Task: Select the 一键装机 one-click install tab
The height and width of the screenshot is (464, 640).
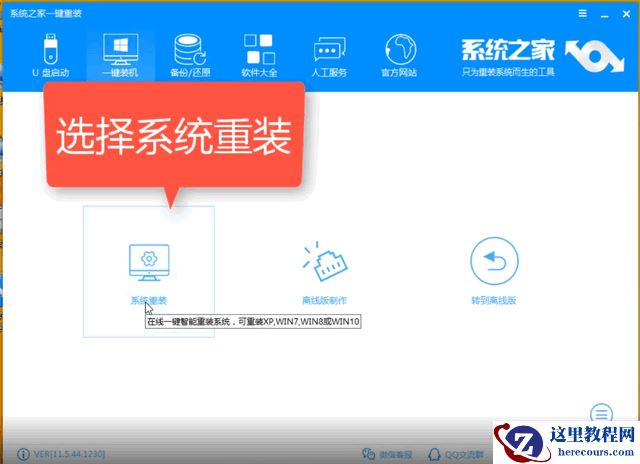Action: [120, 56]
